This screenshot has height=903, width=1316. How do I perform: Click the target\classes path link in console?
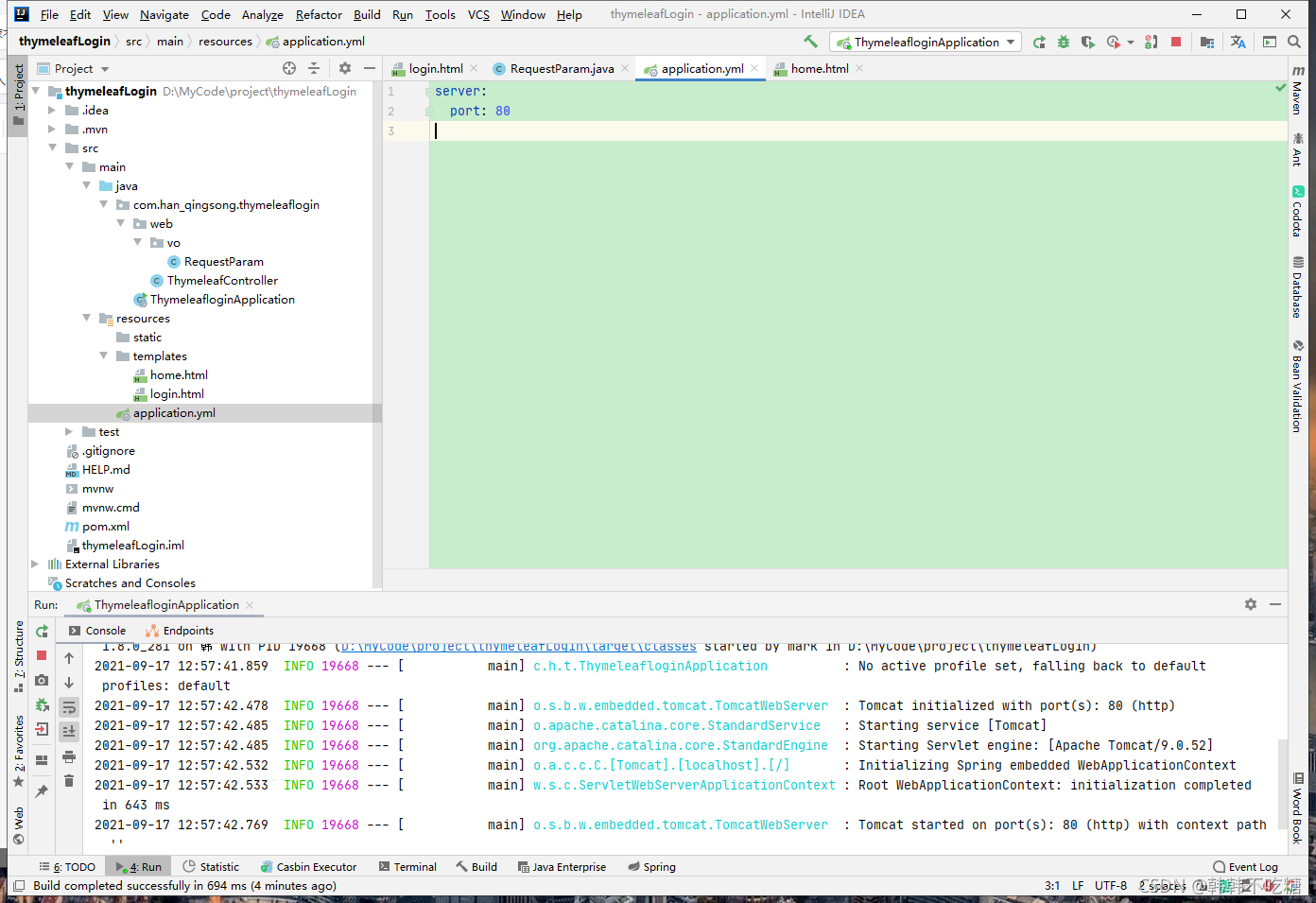click(518, 648)
